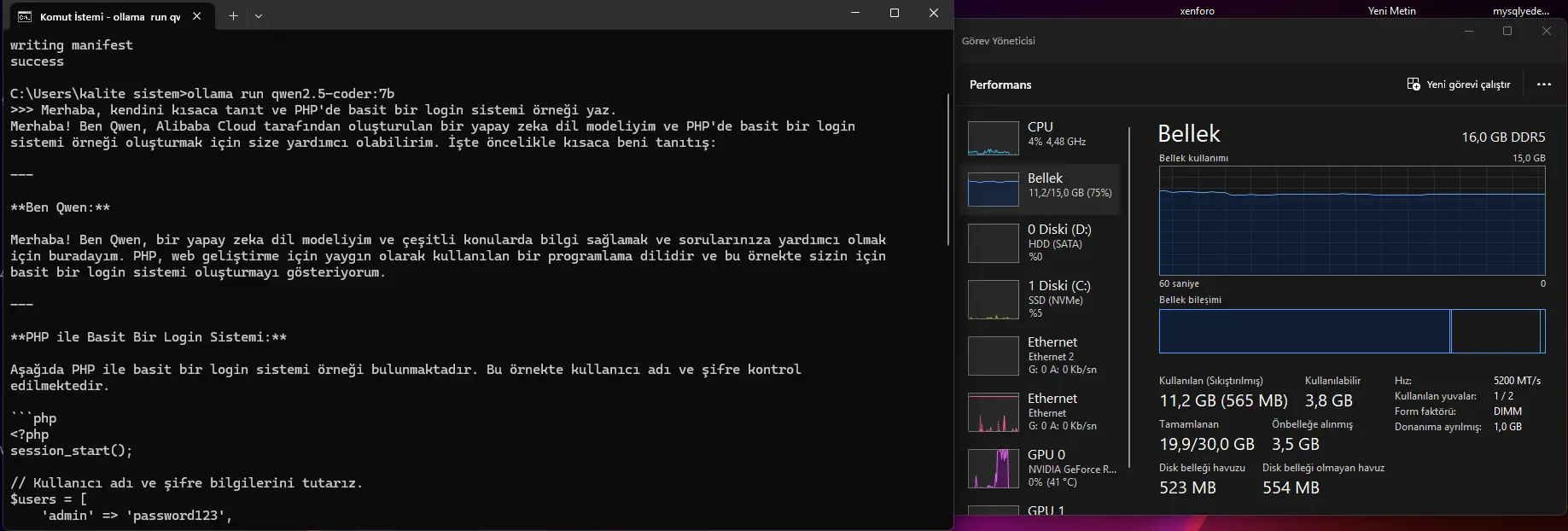Click the 19,9/30,0 GB committed value
Image resolution: width=1568 pixels, height=531 pixels.
pos(1207,444)
